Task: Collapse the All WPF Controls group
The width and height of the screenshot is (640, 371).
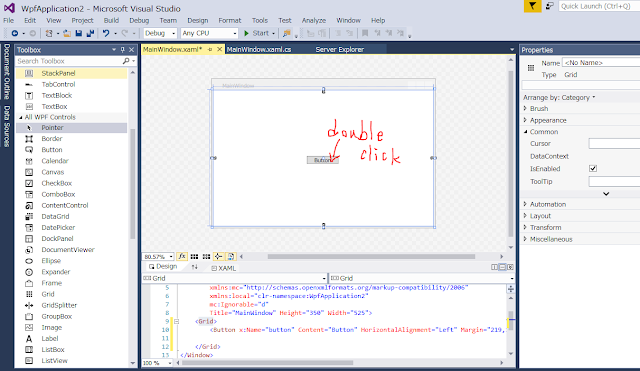Action: (21, 117)
